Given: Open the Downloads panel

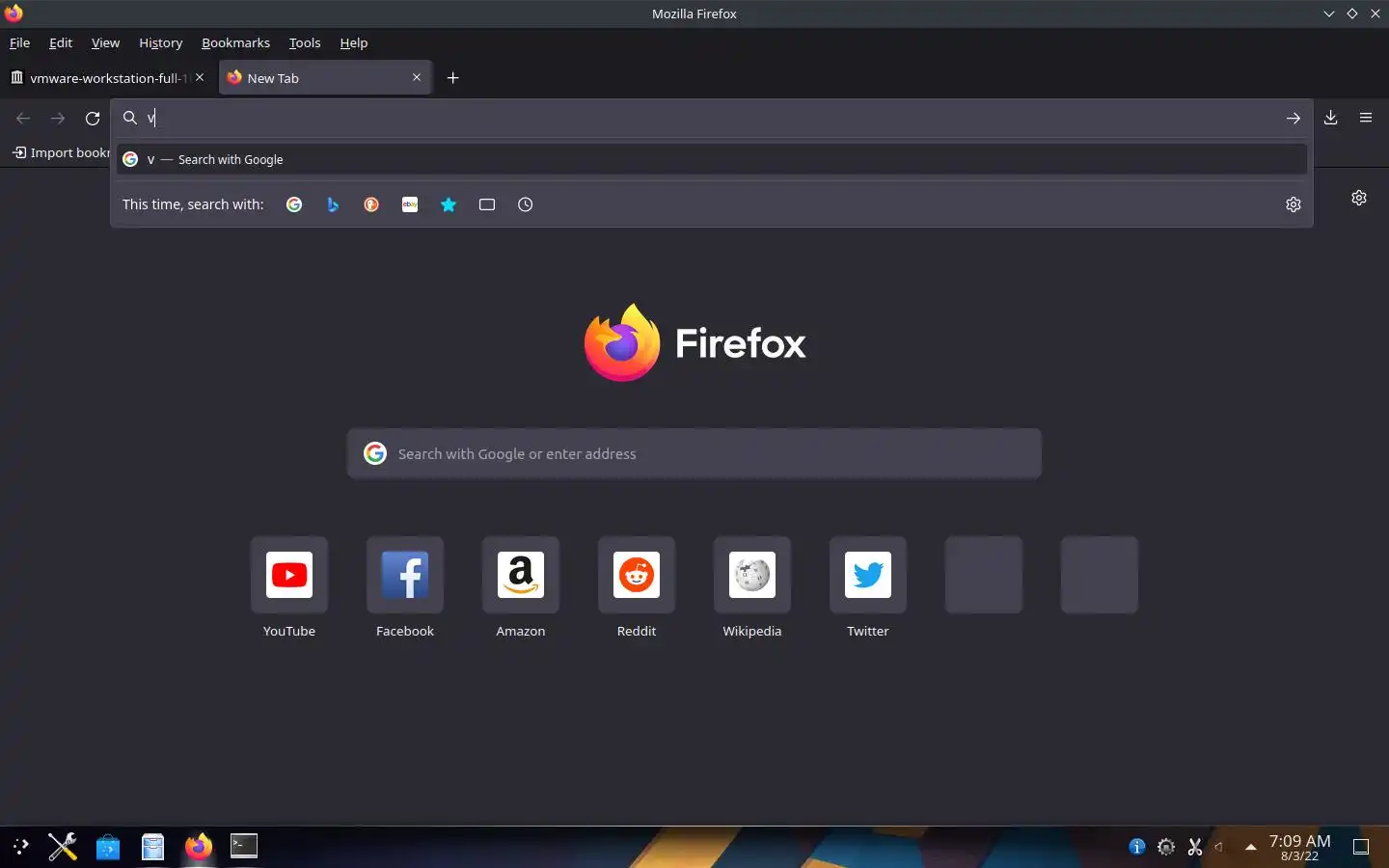Looking at the screenshot, I should 1331,118.
